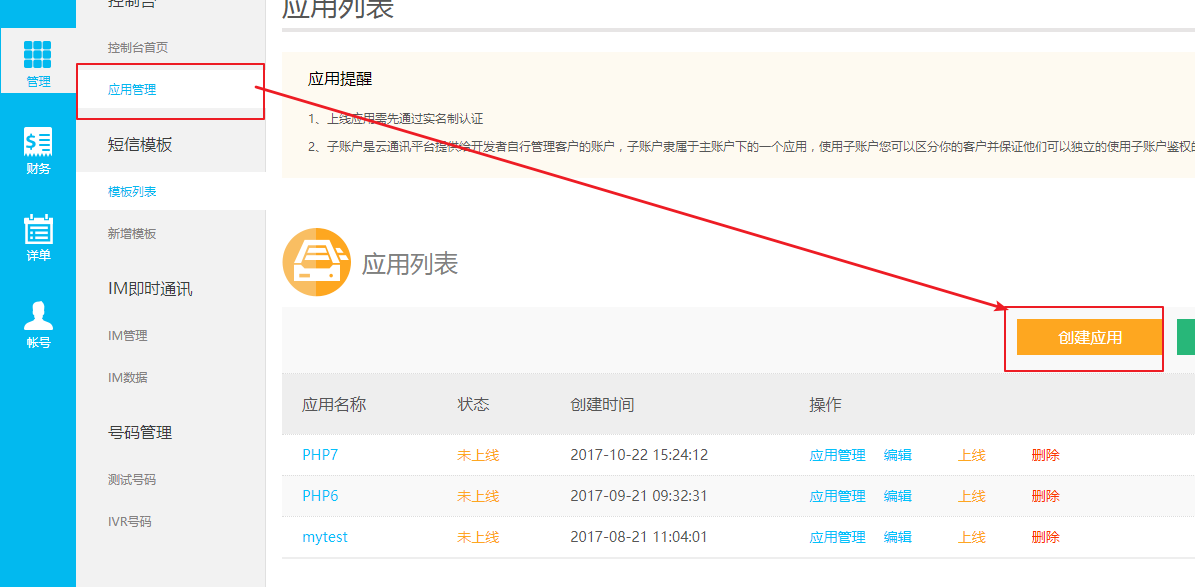Click the green button beside 创建应用
This screenshot has height=587, width=1195.
[x=1186, y=337]
